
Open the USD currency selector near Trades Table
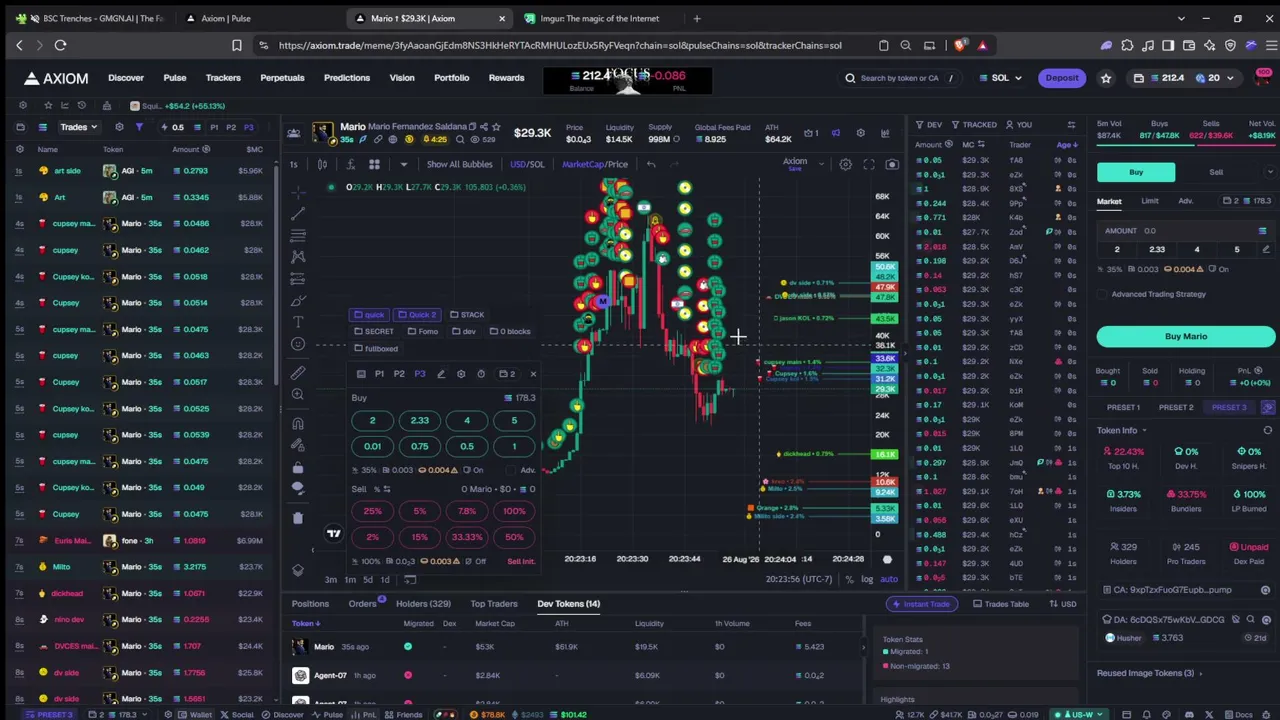point(1063,604)
